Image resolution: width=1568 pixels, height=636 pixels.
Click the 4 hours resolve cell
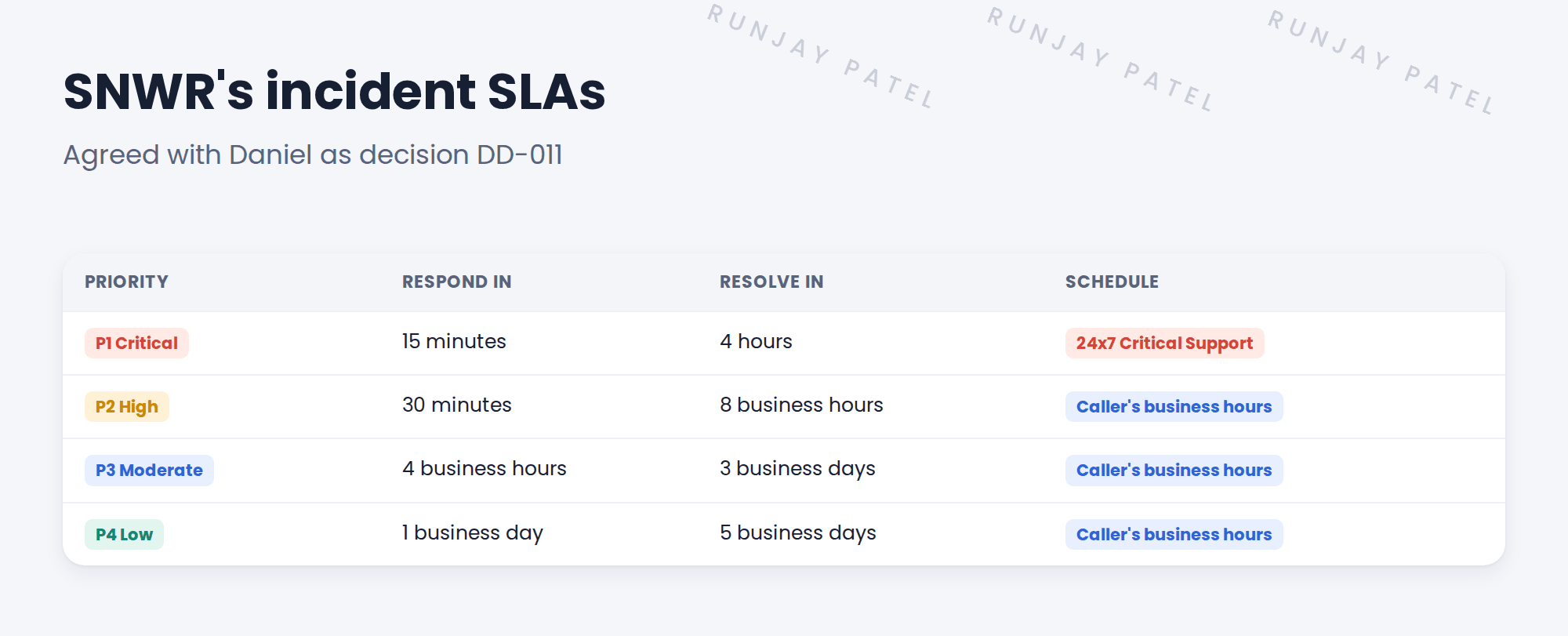[x=756, y=341]
